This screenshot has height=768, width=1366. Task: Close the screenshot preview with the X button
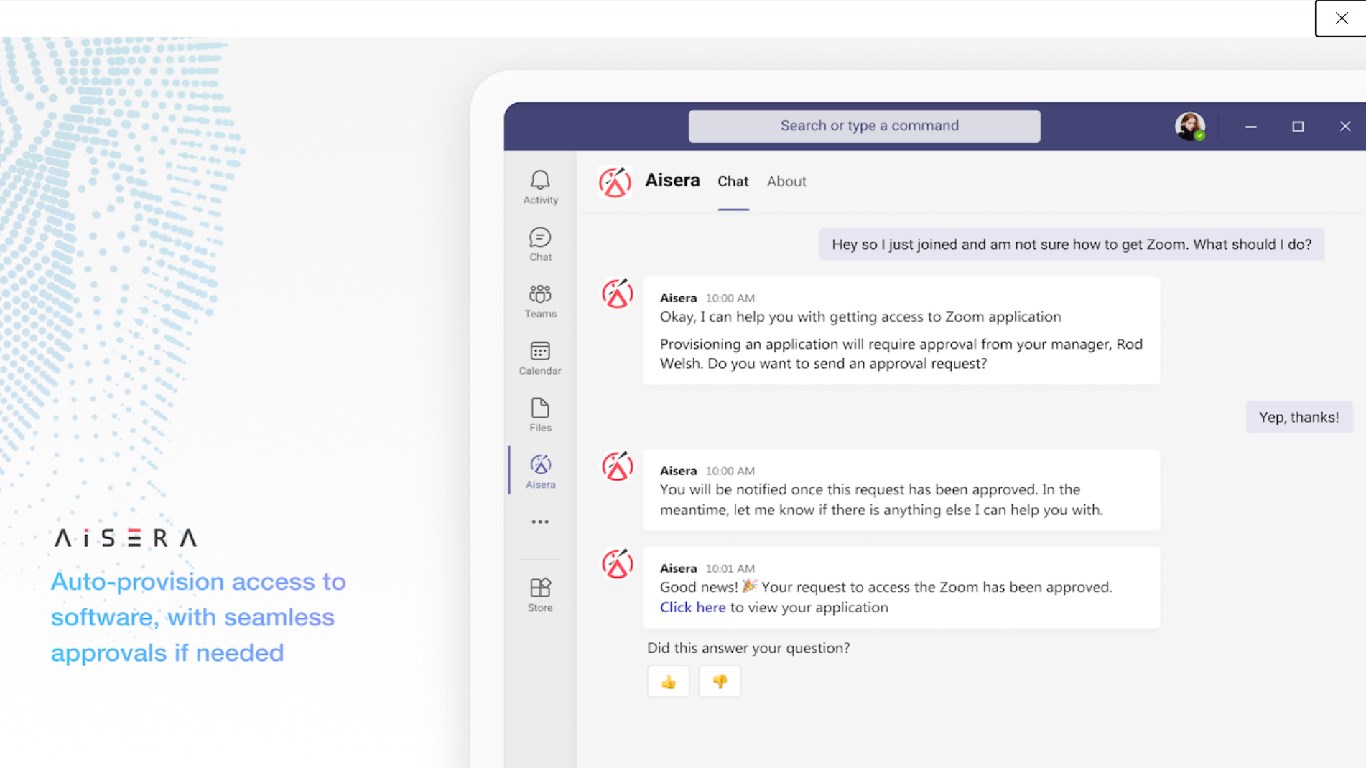[x=1341, y=18]
